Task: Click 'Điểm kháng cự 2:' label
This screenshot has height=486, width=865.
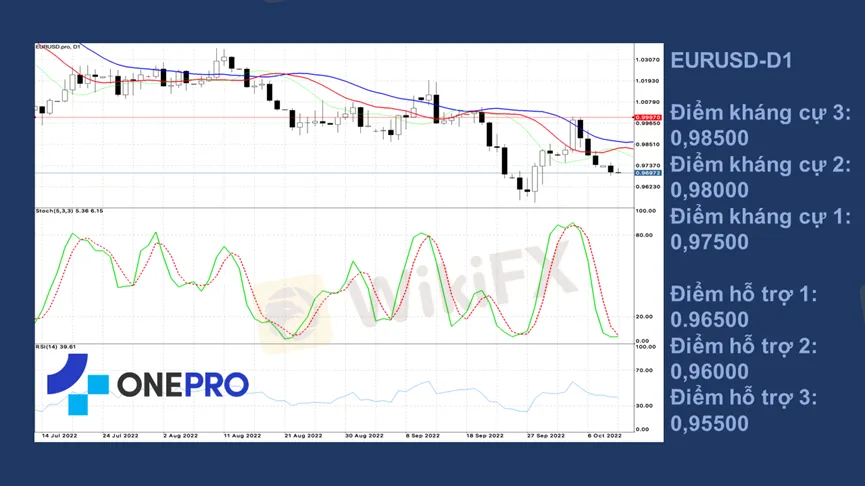Action: 760,164
